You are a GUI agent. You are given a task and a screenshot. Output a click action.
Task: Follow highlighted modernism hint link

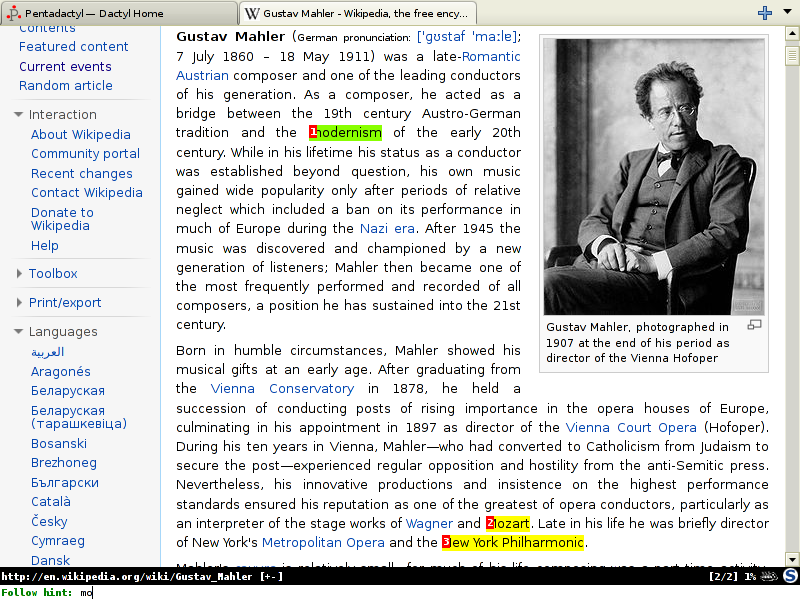point(345,133)
